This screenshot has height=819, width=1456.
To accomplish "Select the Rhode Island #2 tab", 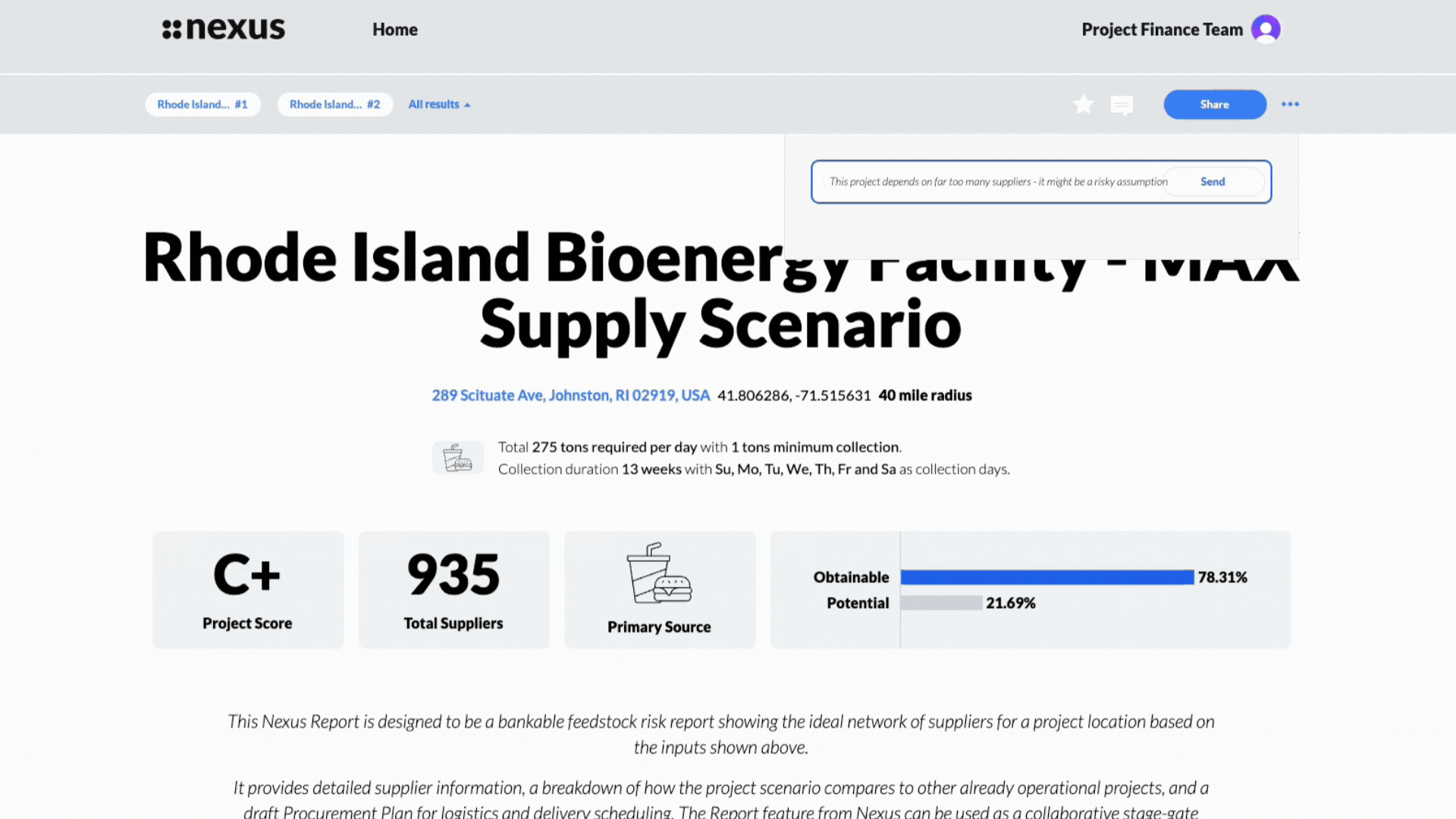I will pos(335,104).
